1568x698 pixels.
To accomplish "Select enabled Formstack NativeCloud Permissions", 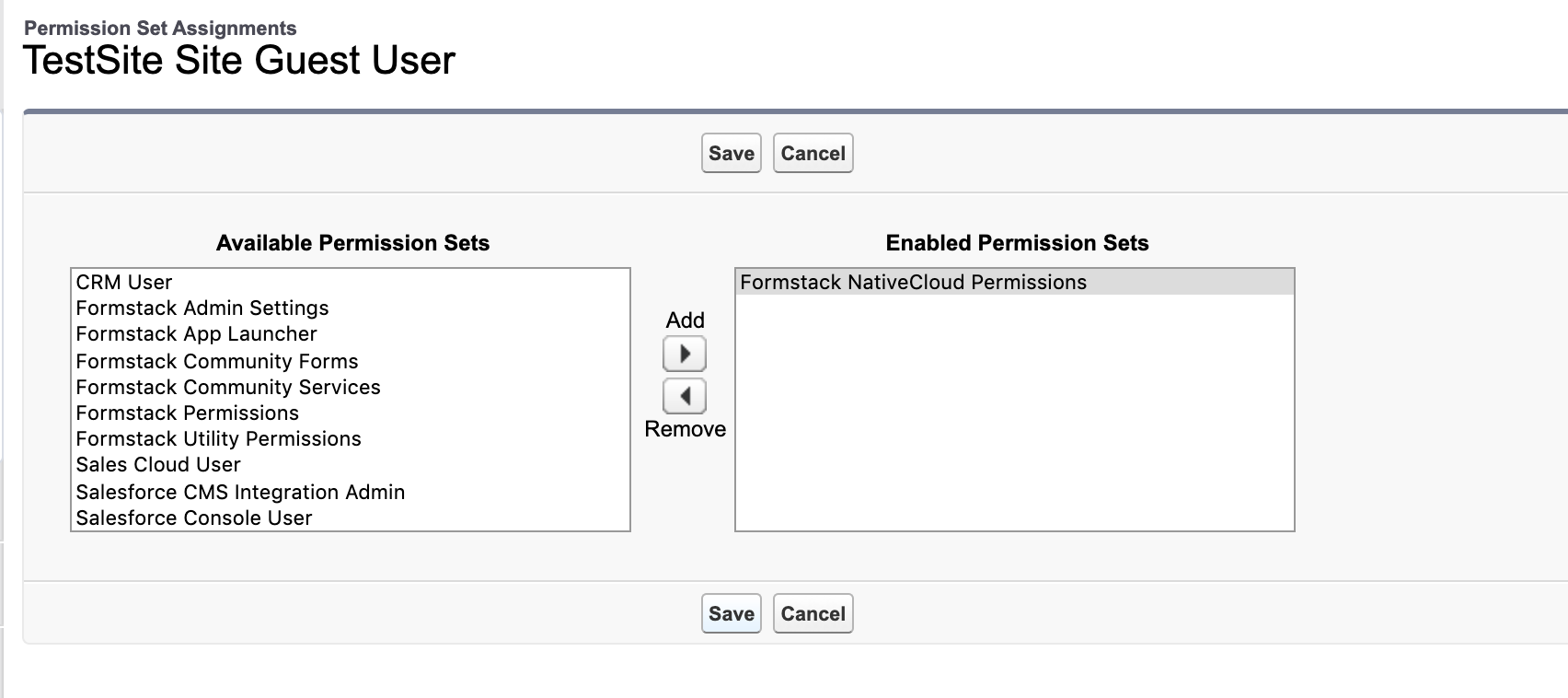I will [x=914, y=283].
